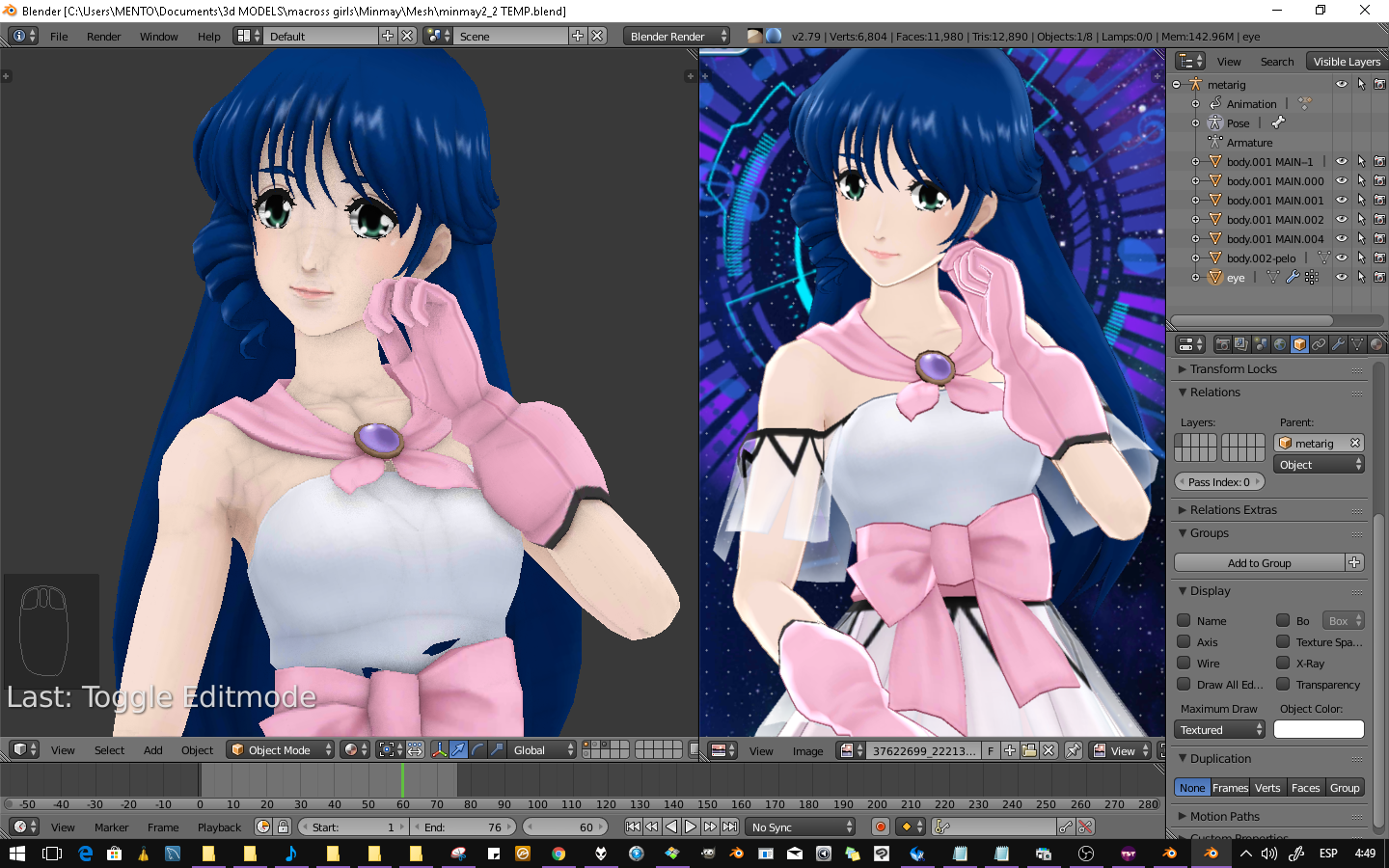Enable the X-Ray checkbox

pos(1283,663)
